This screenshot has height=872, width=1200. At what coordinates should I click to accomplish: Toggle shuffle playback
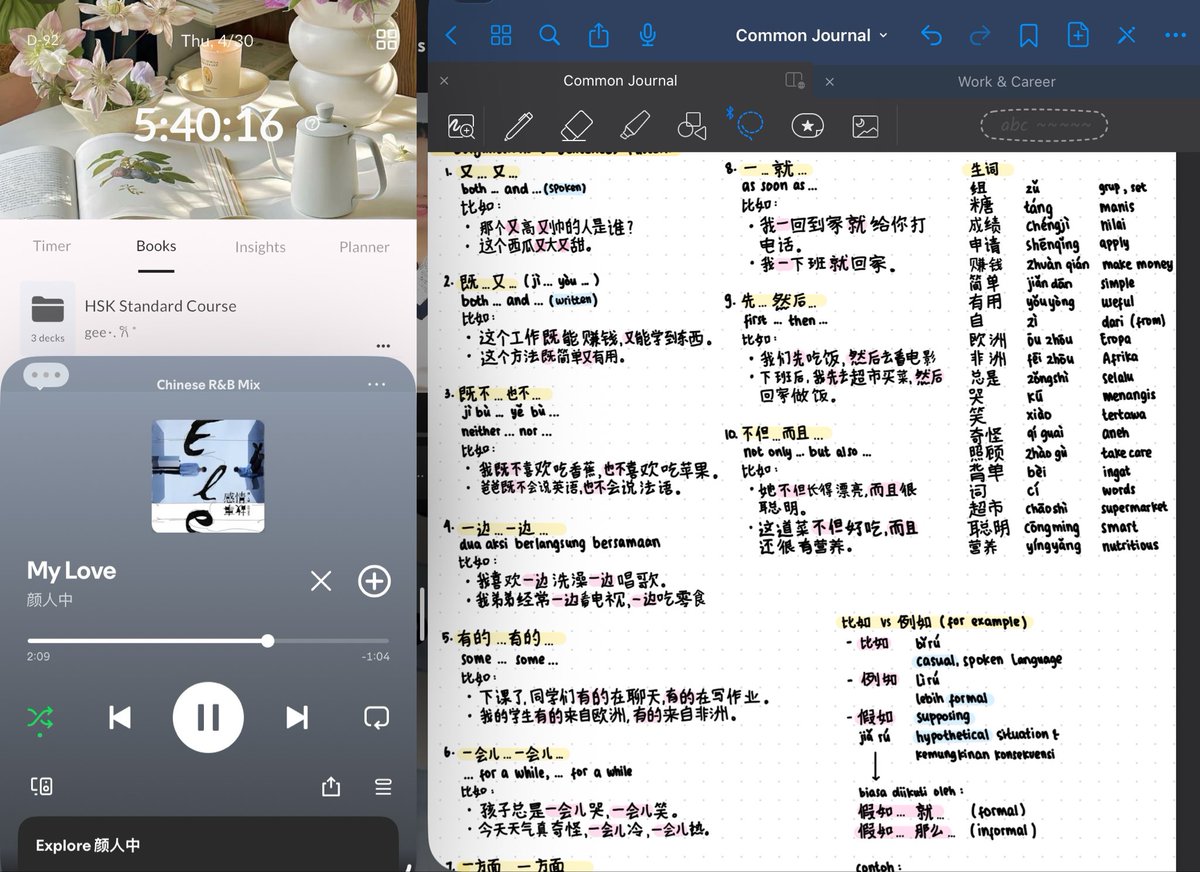[40, 718]
